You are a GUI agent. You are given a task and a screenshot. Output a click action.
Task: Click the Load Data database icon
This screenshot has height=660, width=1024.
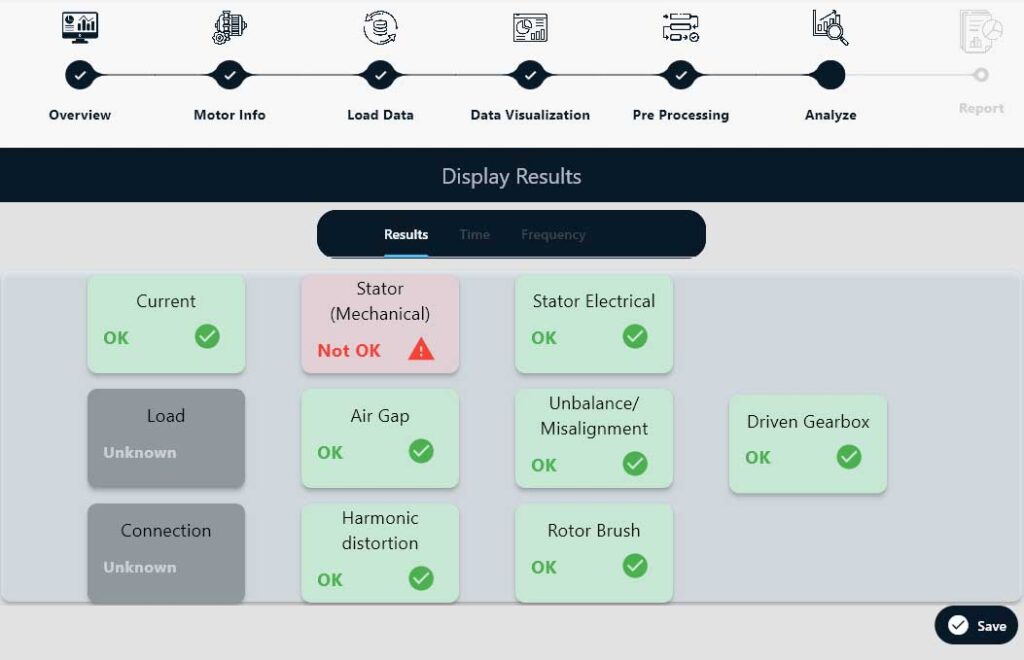click(380, 27)
